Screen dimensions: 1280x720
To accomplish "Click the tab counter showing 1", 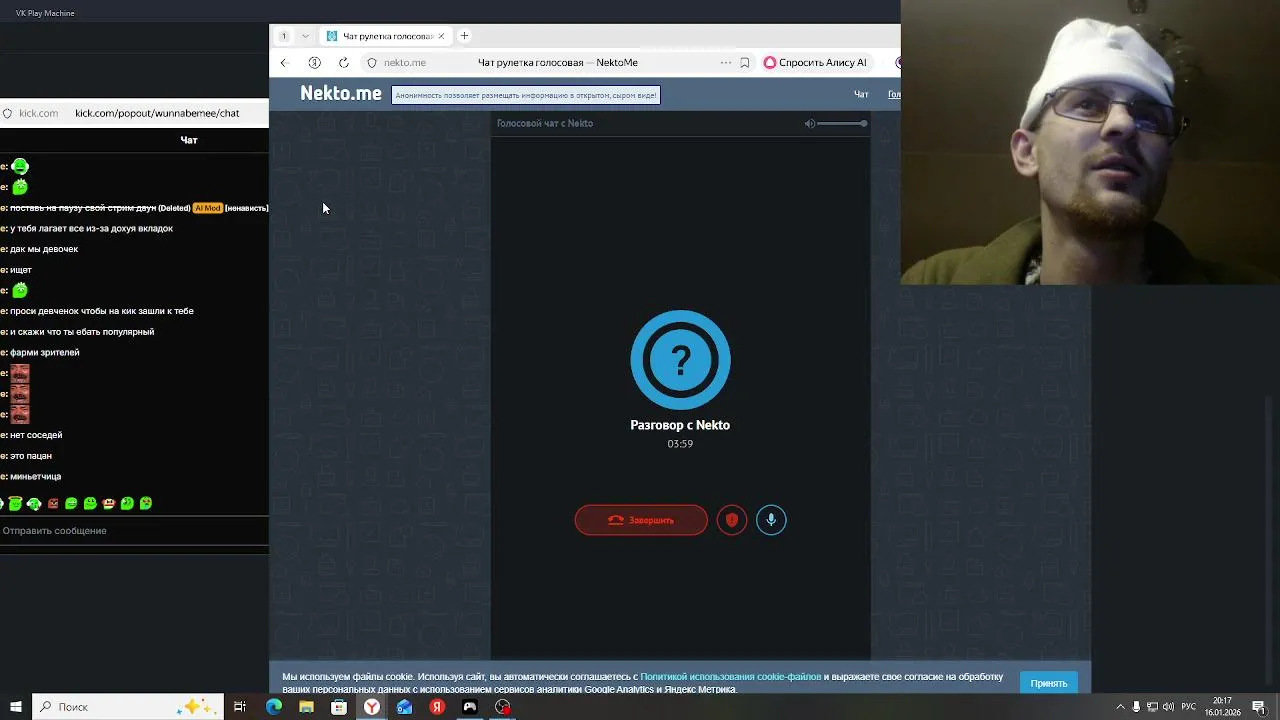I will click(283, 36).
